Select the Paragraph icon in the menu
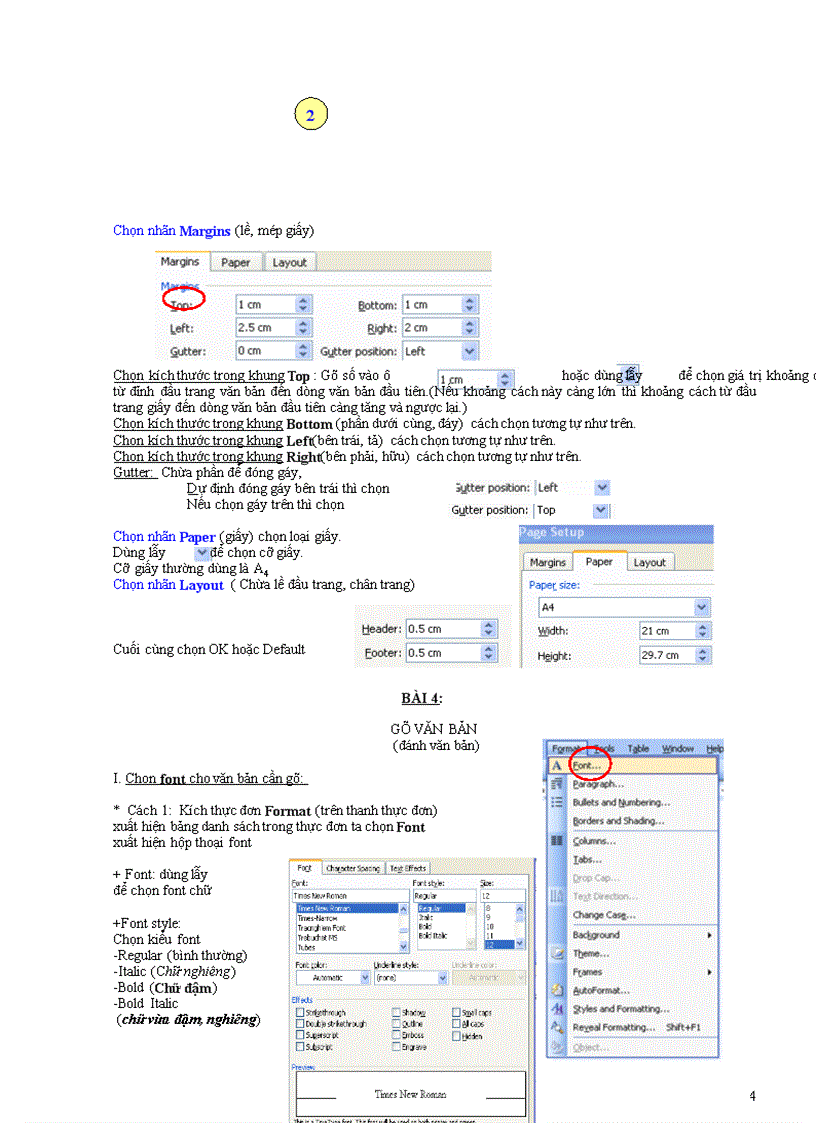Screen dimensions: 816x1123 coord(556,784)
